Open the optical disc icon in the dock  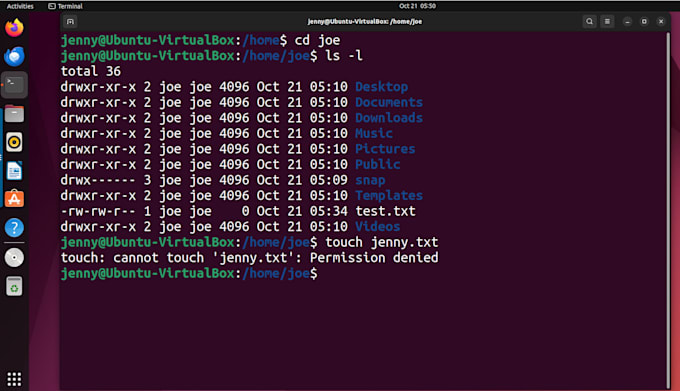point(14,257)
